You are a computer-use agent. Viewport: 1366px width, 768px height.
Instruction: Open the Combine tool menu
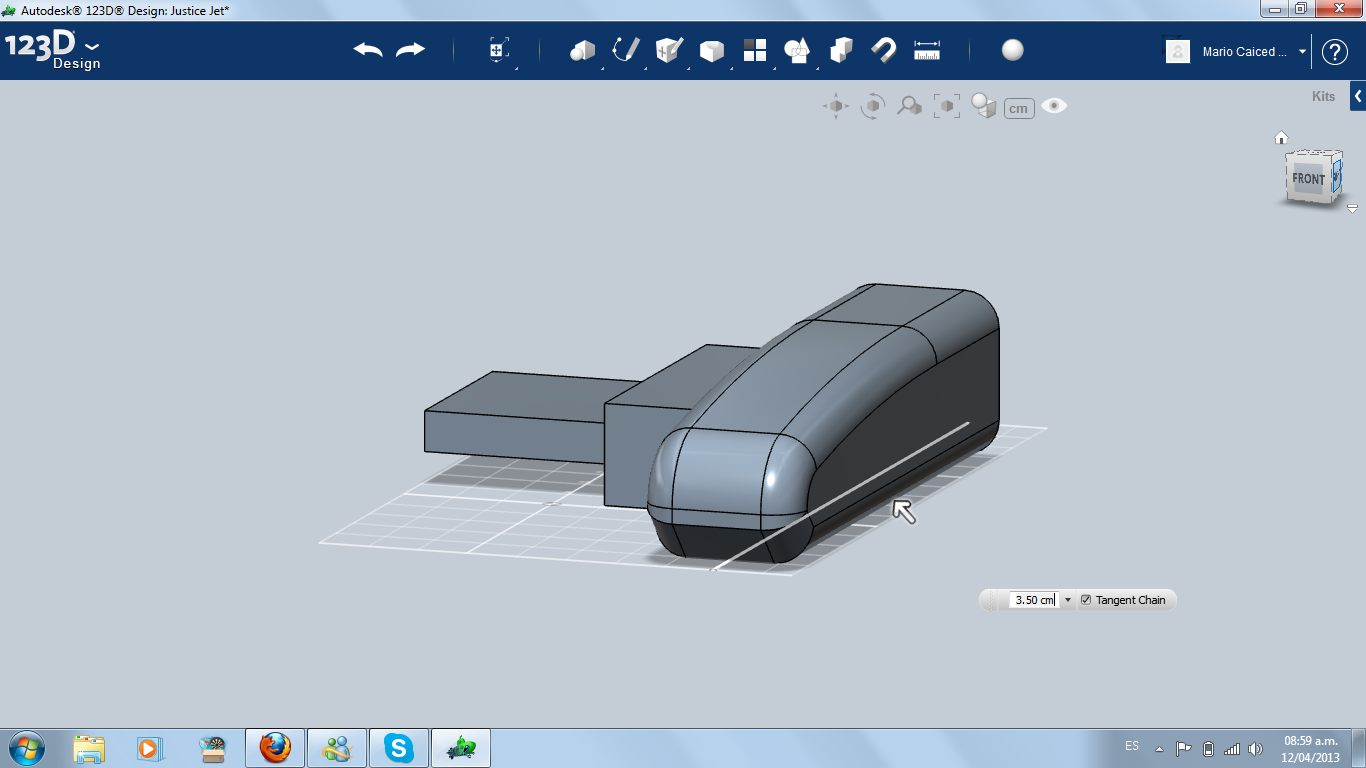(841, 50)
